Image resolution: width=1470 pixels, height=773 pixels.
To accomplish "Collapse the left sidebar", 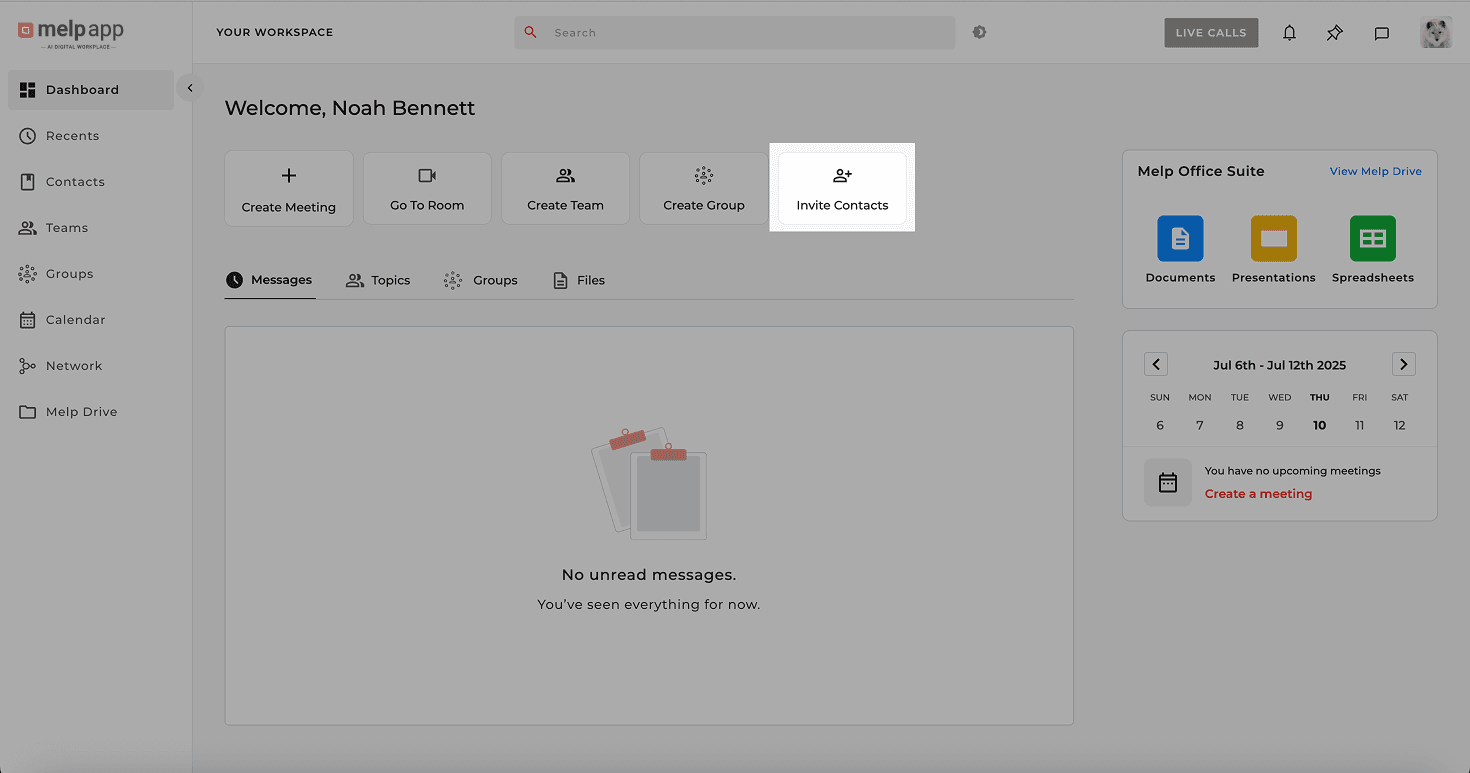I will pos(189,87).
